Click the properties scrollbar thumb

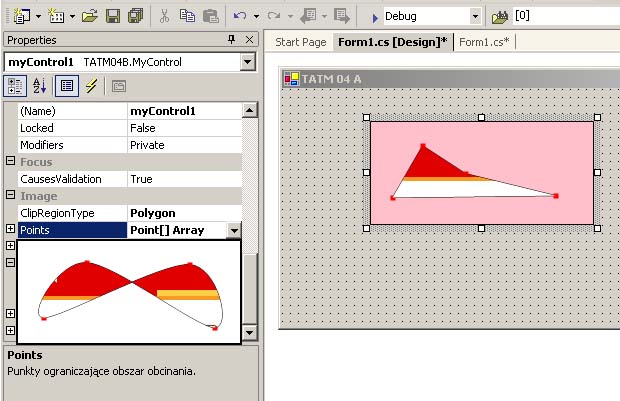coord(250,289)
